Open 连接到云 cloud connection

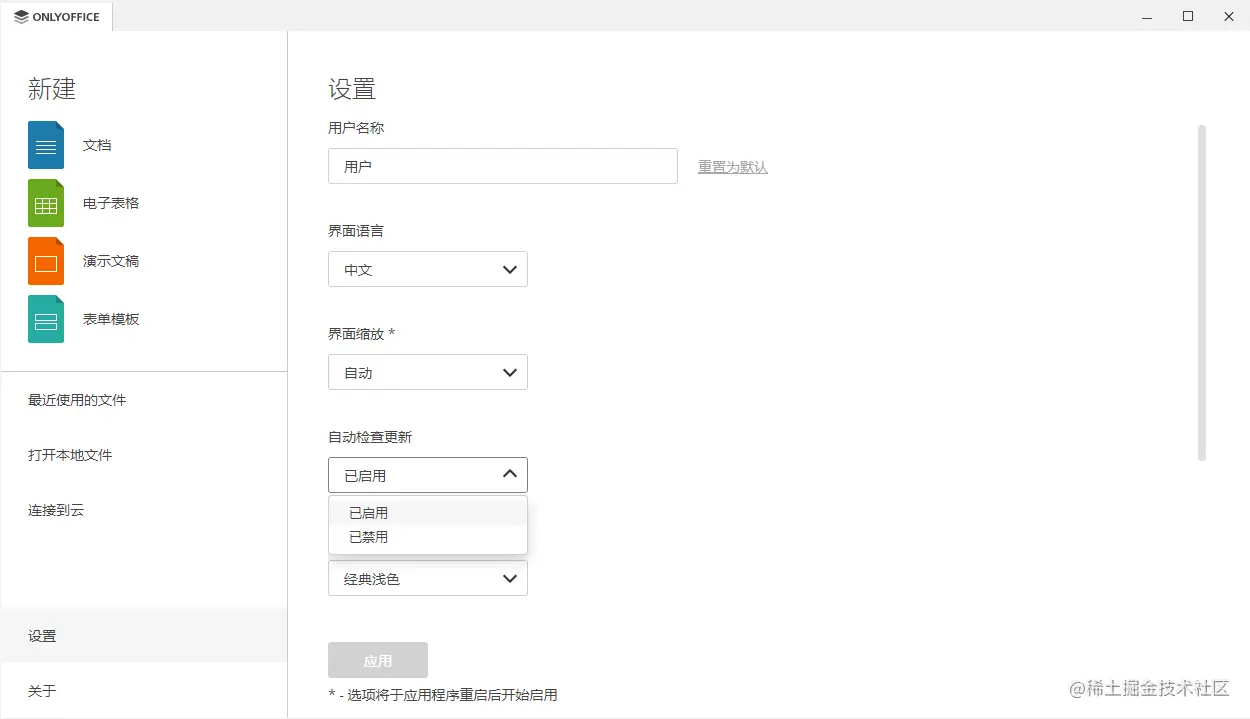click(57, 510)
